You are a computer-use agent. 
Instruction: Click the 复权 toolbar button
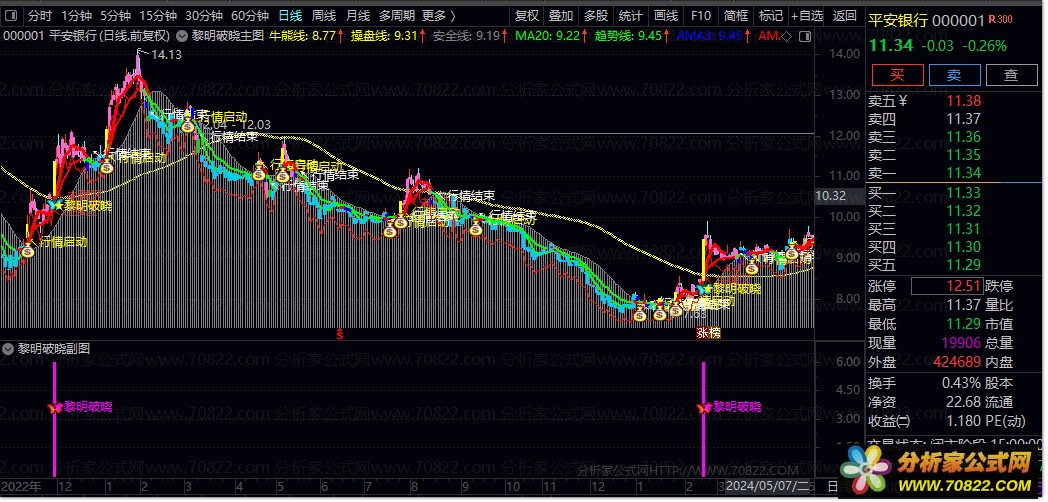click(x=527, y=15)
